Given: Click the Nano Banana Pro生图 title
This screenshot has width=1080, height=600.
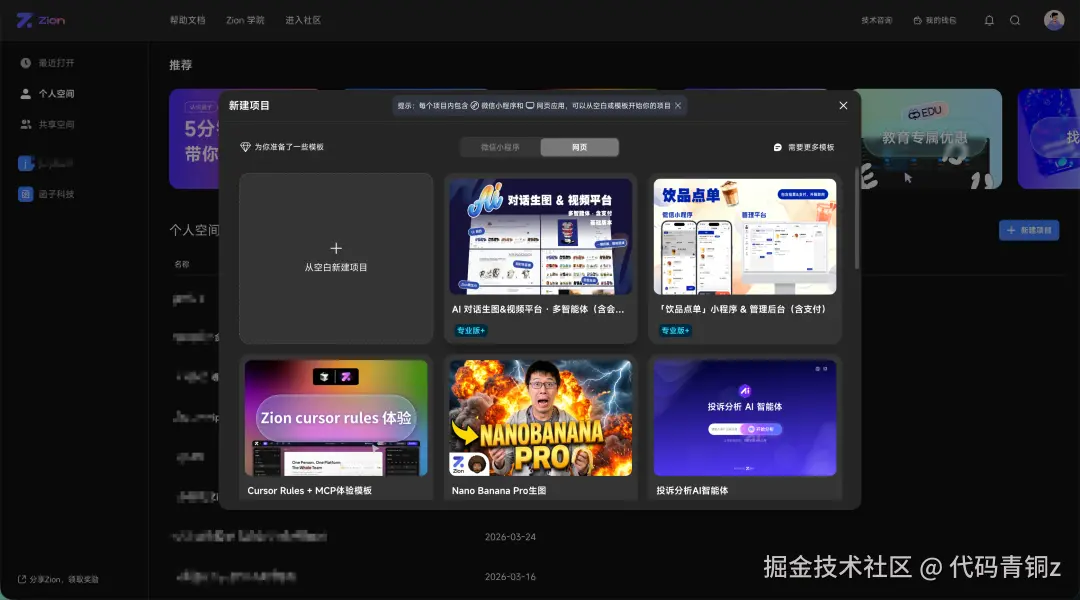Looking at the screenshot, I should pyautogui.click(x=499, y=490).
